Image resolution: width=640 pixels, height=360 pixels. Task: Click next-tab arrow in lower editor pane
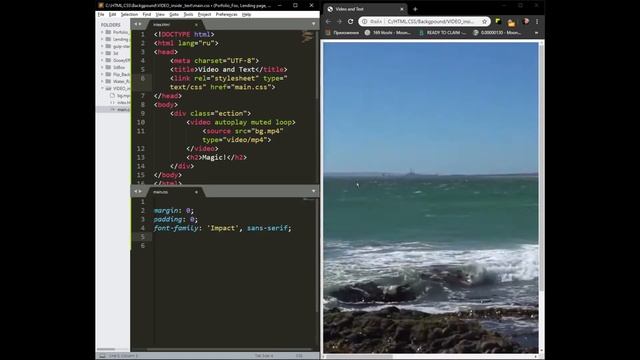coord(140,191)
